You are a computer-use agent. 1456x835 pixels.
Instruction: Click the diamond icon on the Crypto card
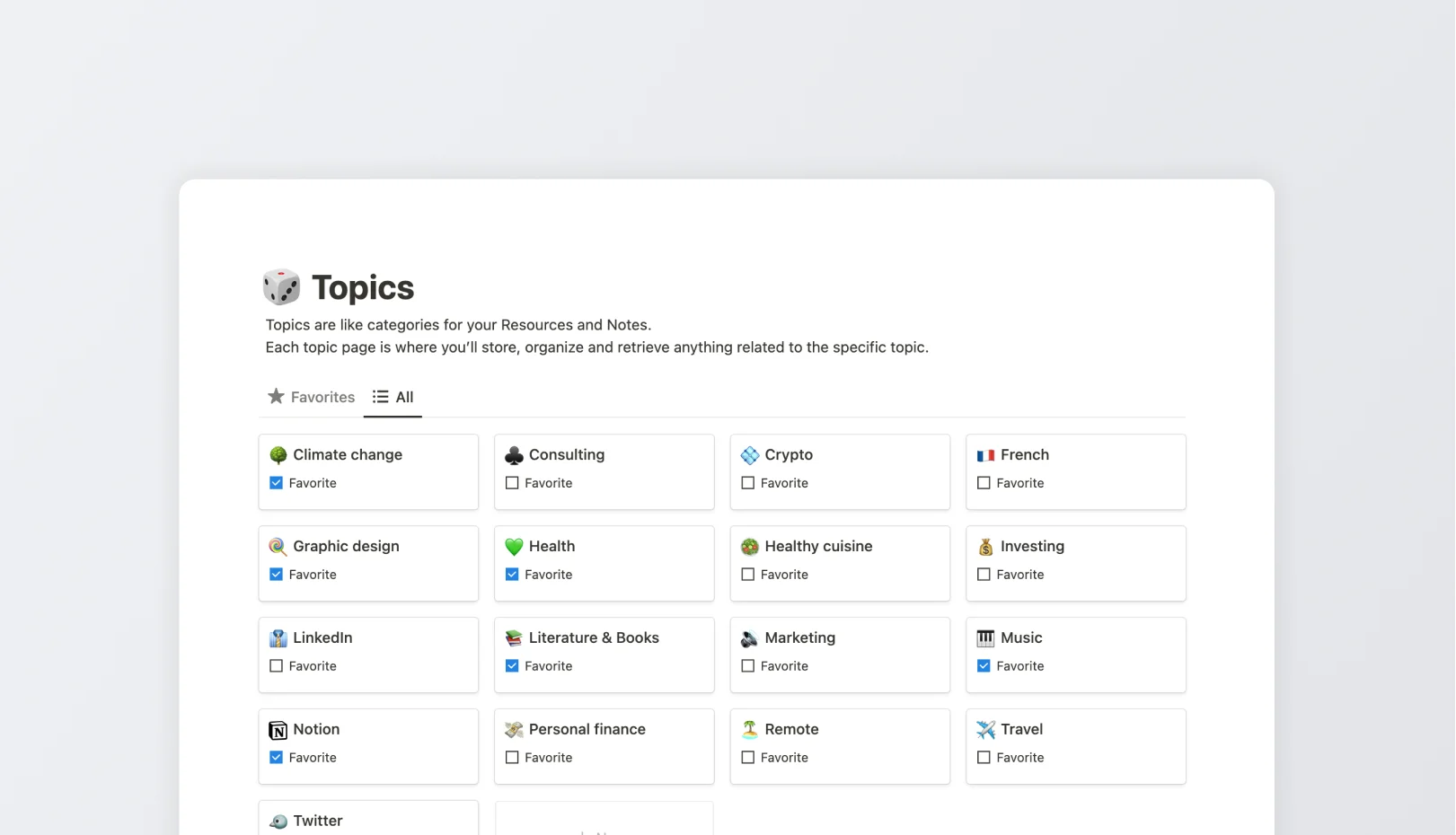pos(749,454)
